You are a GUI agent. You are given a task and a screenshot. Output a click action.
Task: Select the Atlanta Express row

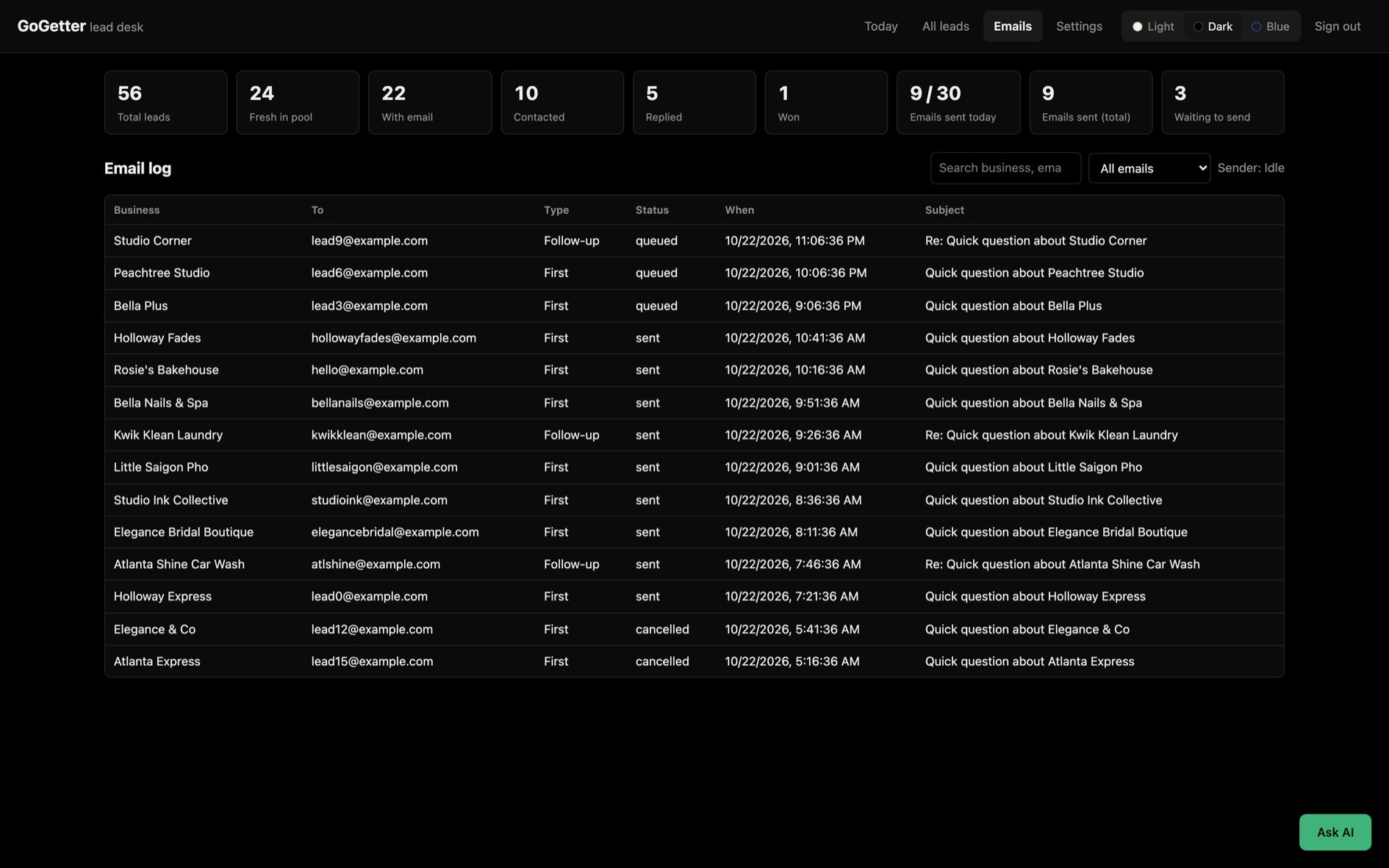[694, 661]
